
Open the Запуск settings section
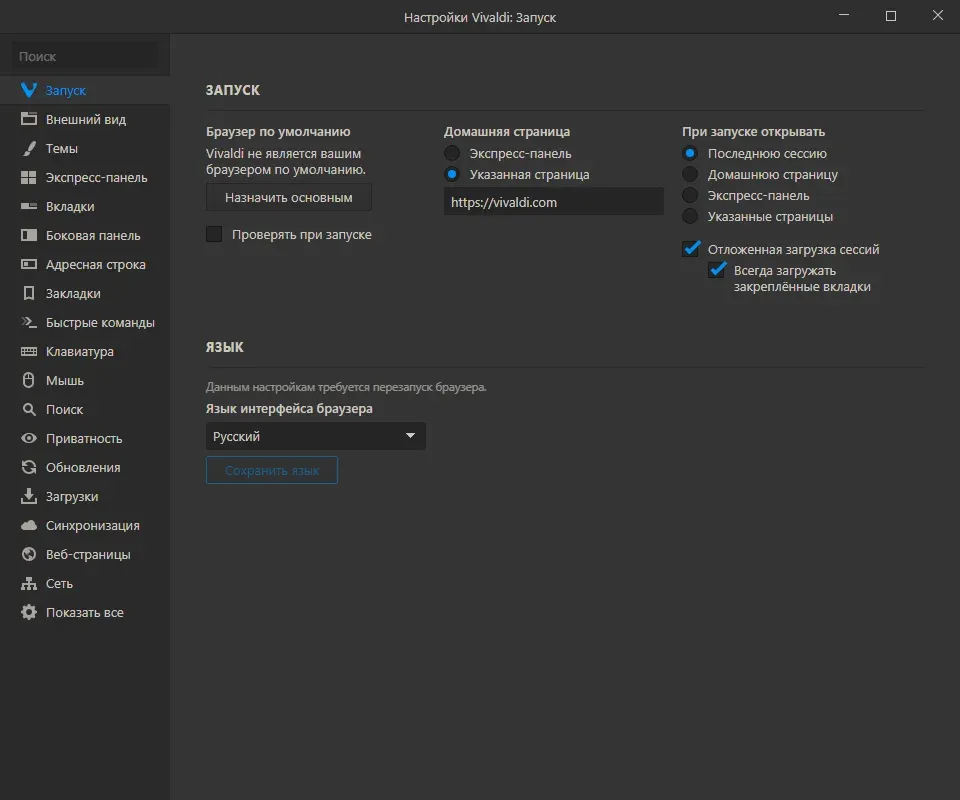84,91
